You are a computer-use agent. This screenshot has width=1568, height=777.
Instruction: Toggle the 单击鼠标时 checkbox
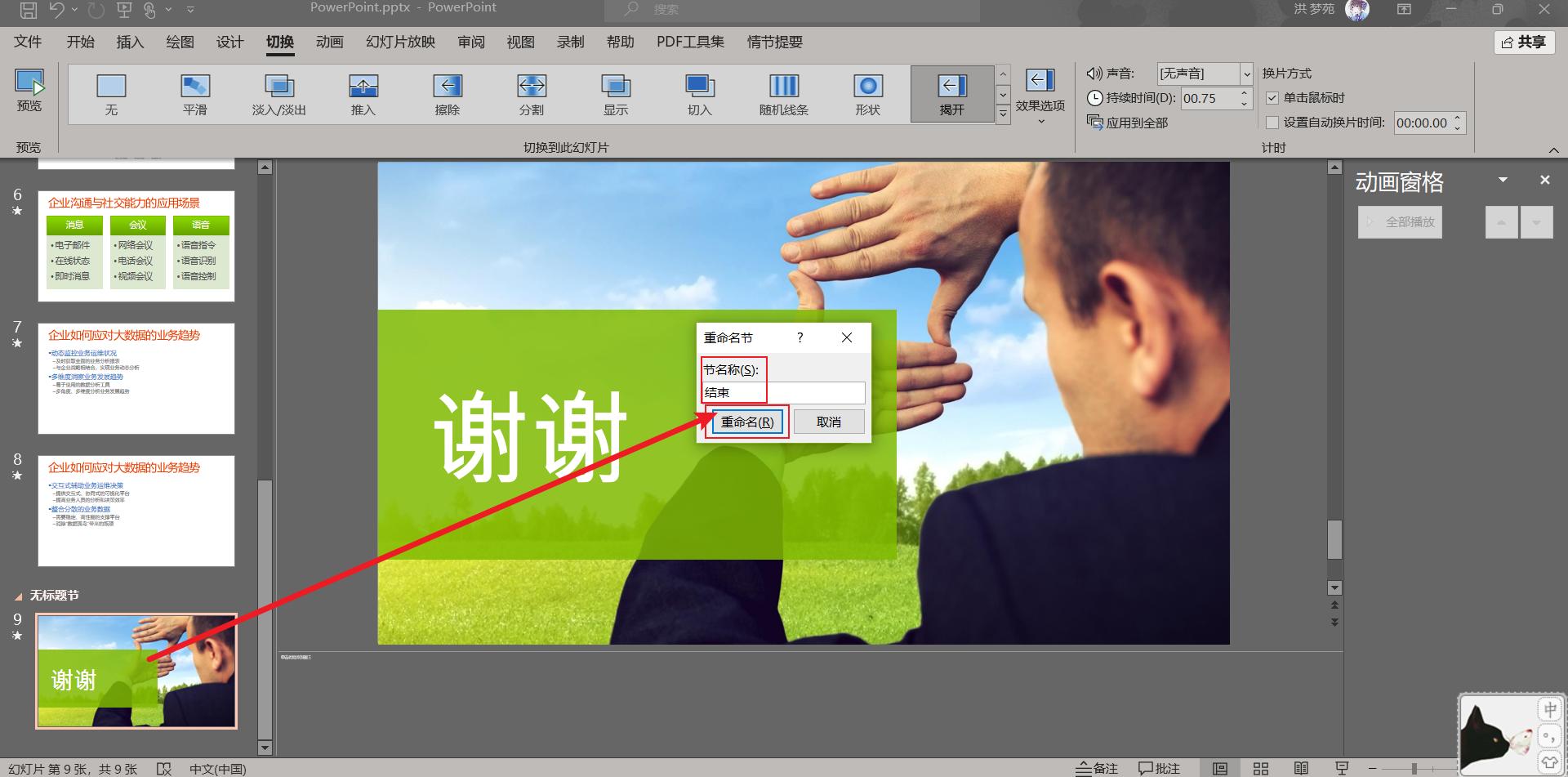point(1272,98)
